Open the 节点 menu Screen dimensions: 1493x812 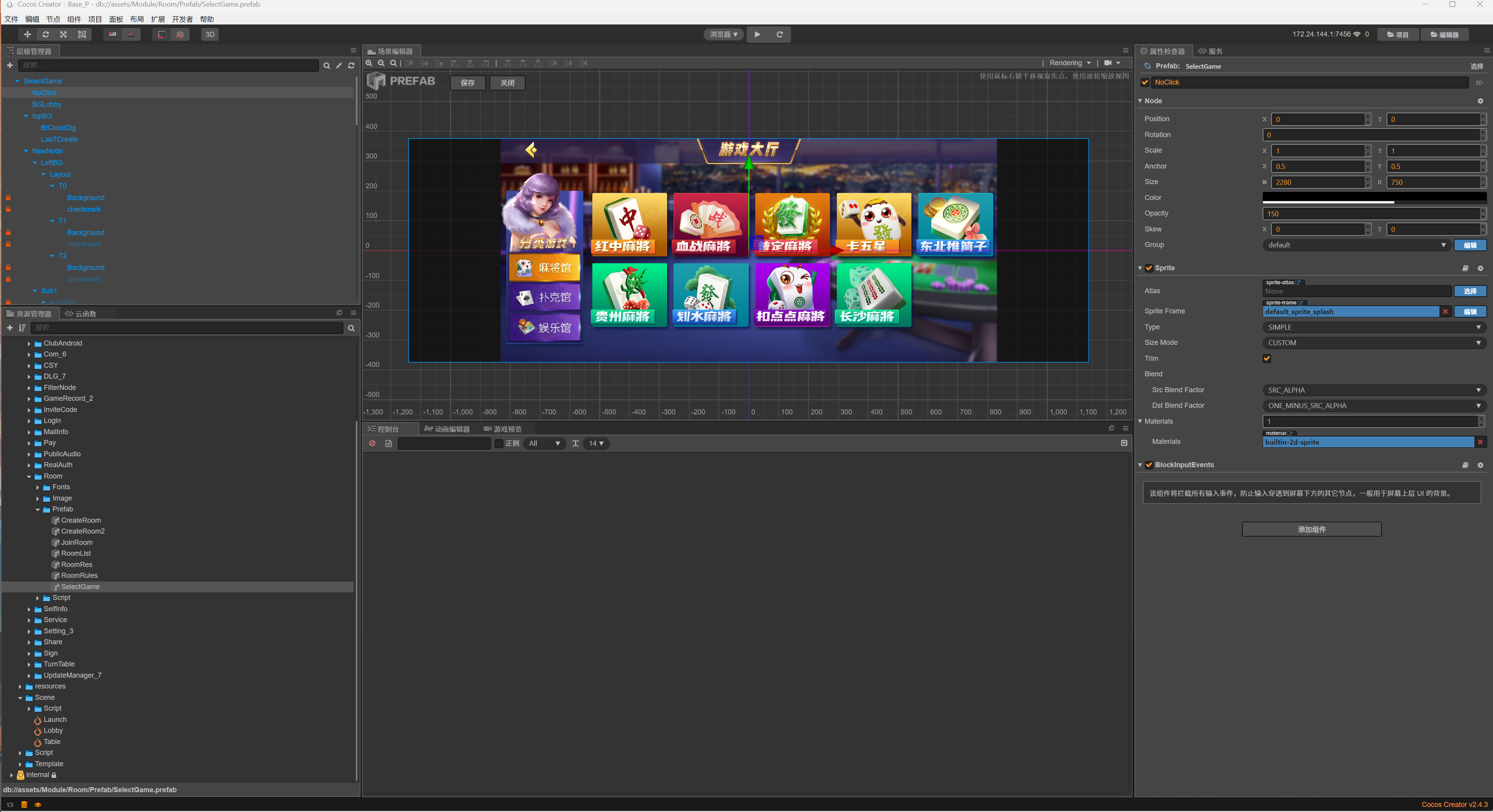tap(53, 19)
